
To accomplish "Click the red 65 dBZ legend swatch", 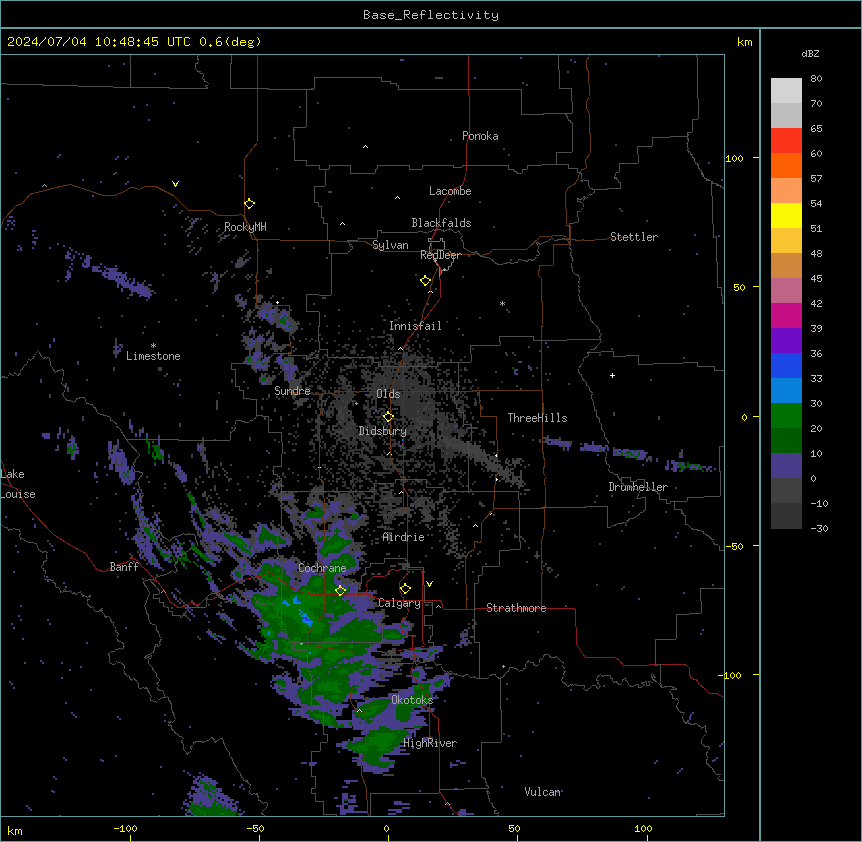I will pos(786,140).
